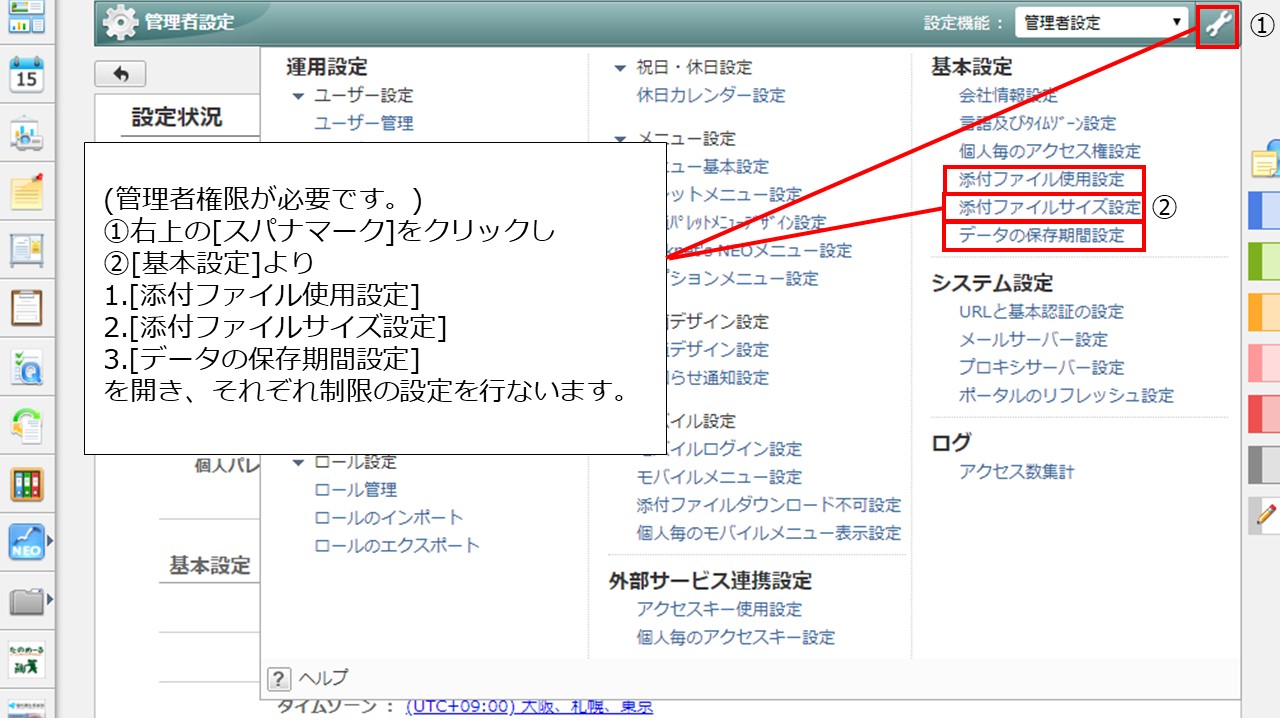Viewport: 1280px width, 720px height.
Task: Open the bulletin board icon
Action: pyautogui.click(x=27, y=251)
